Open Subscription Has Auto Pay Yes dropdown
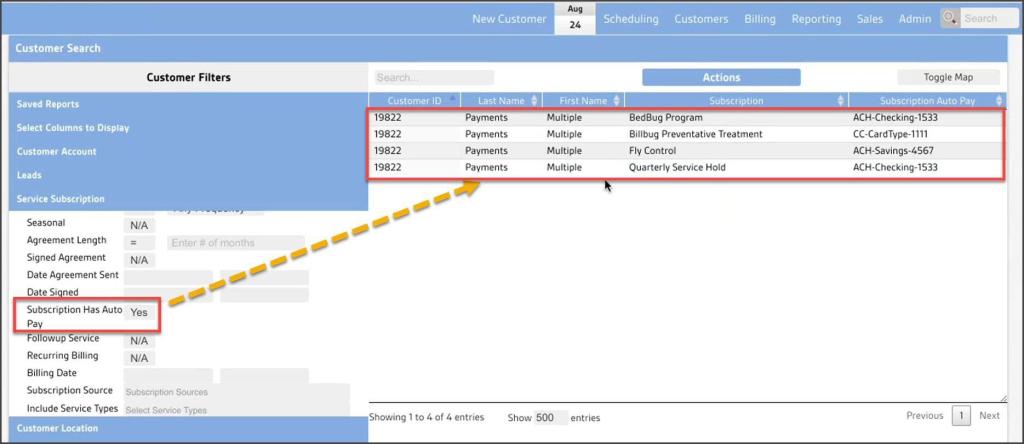1024x444 pixels. (x=139, y=313)
